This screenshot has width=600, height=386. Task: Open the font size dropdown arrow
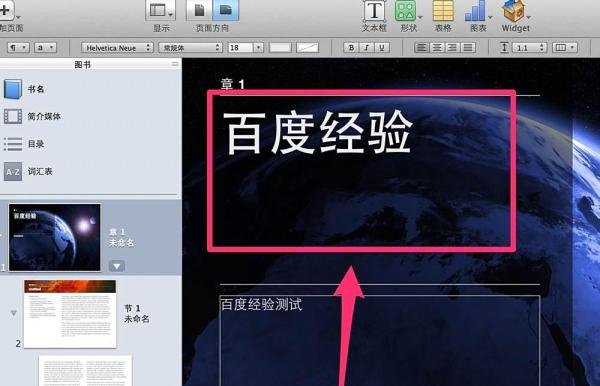pyautogui.click(x=259, y=48)
